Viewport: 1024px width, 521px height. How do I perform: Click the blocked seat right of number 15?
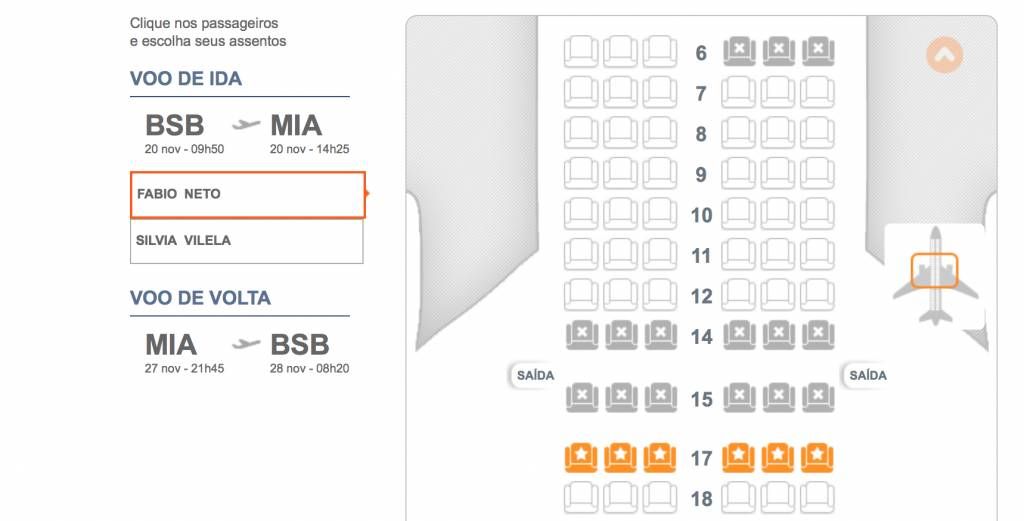(x=739, y=398)
